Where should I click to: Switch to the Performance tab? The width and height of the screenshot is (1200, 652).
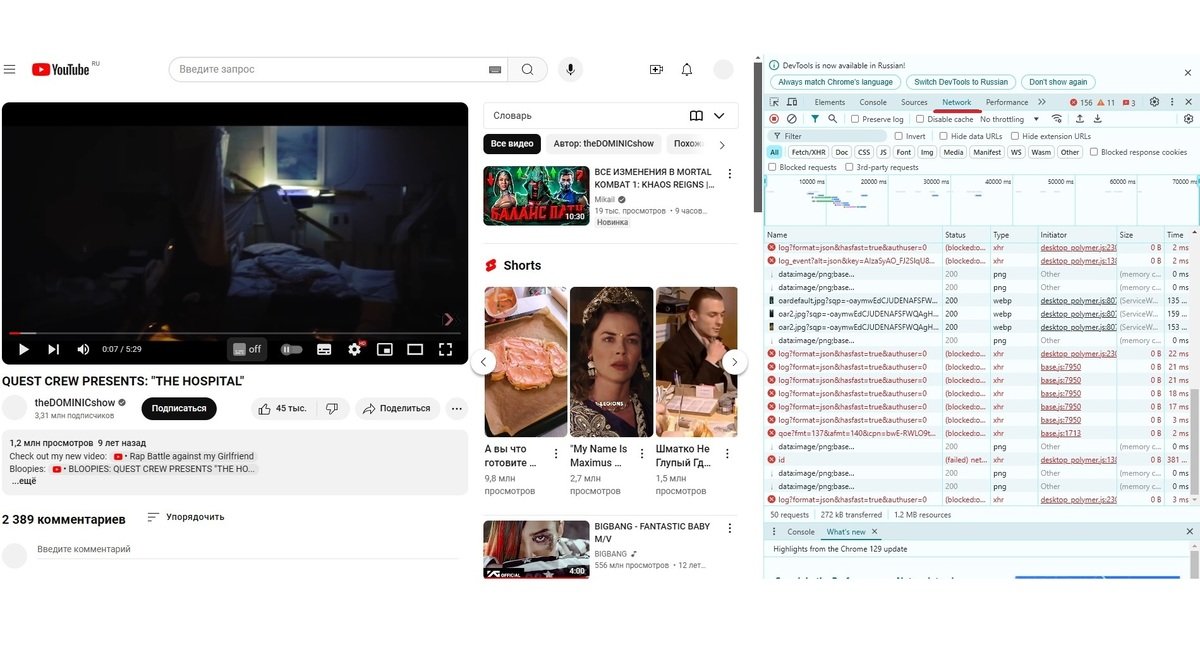coord(1007,102)
